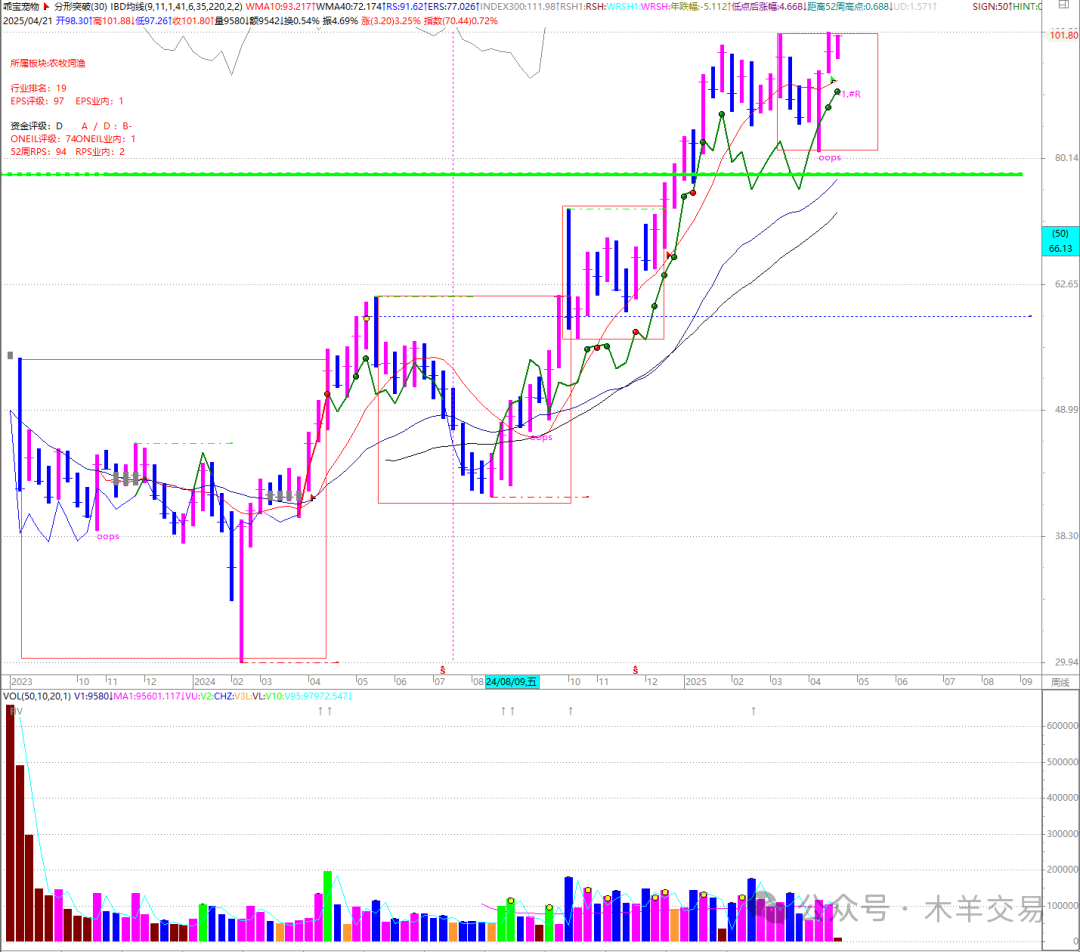Click the 101.80 current price tag

[x=1063, y=35]
